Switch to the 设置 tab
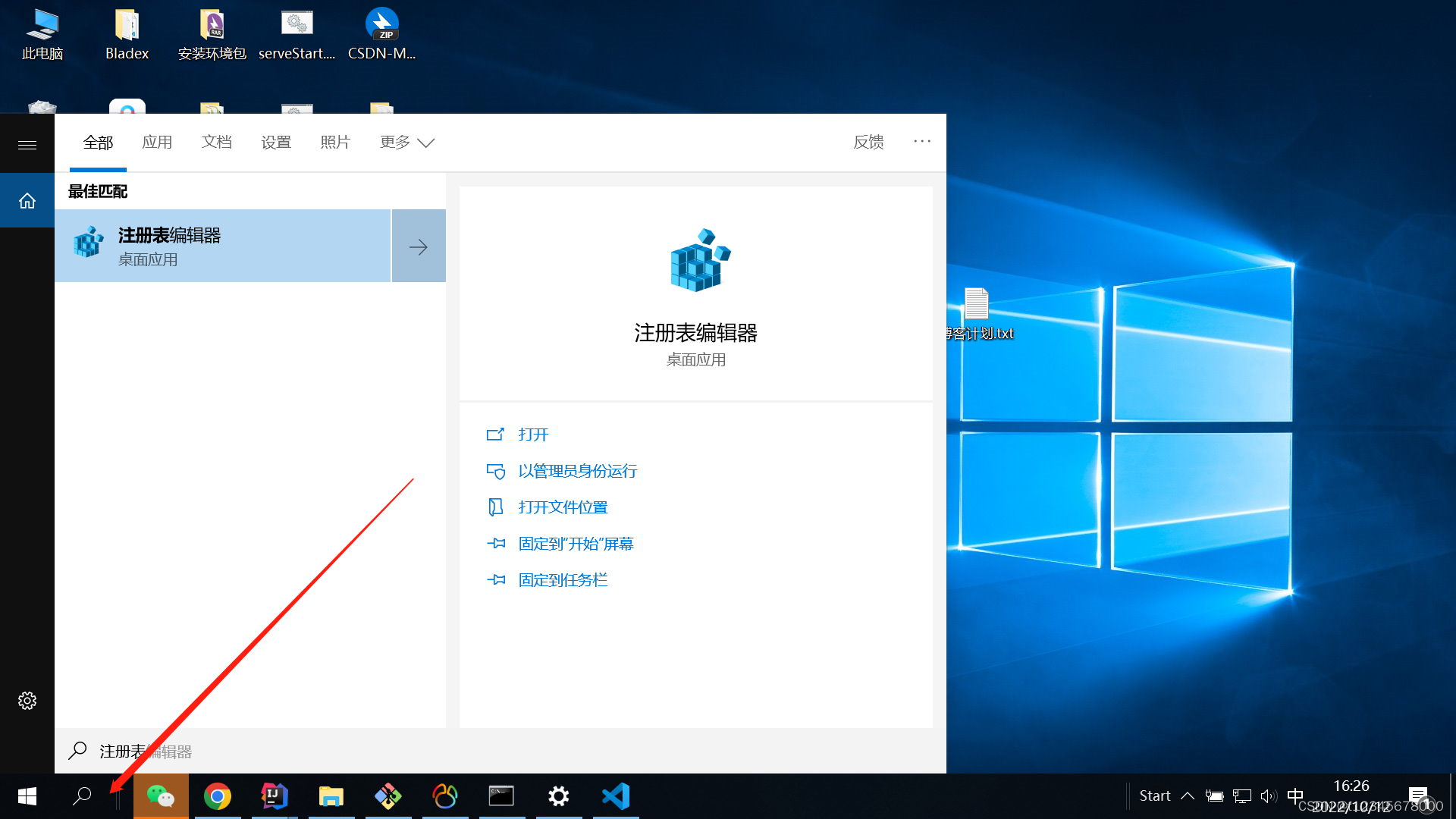This screenshot has width=1456, height=819. 276,143
